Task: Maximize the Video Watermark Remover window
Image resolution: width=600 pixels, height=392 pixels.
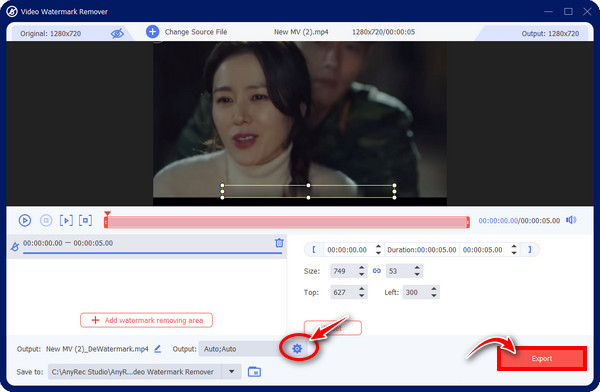Action: tap(568, 11)
